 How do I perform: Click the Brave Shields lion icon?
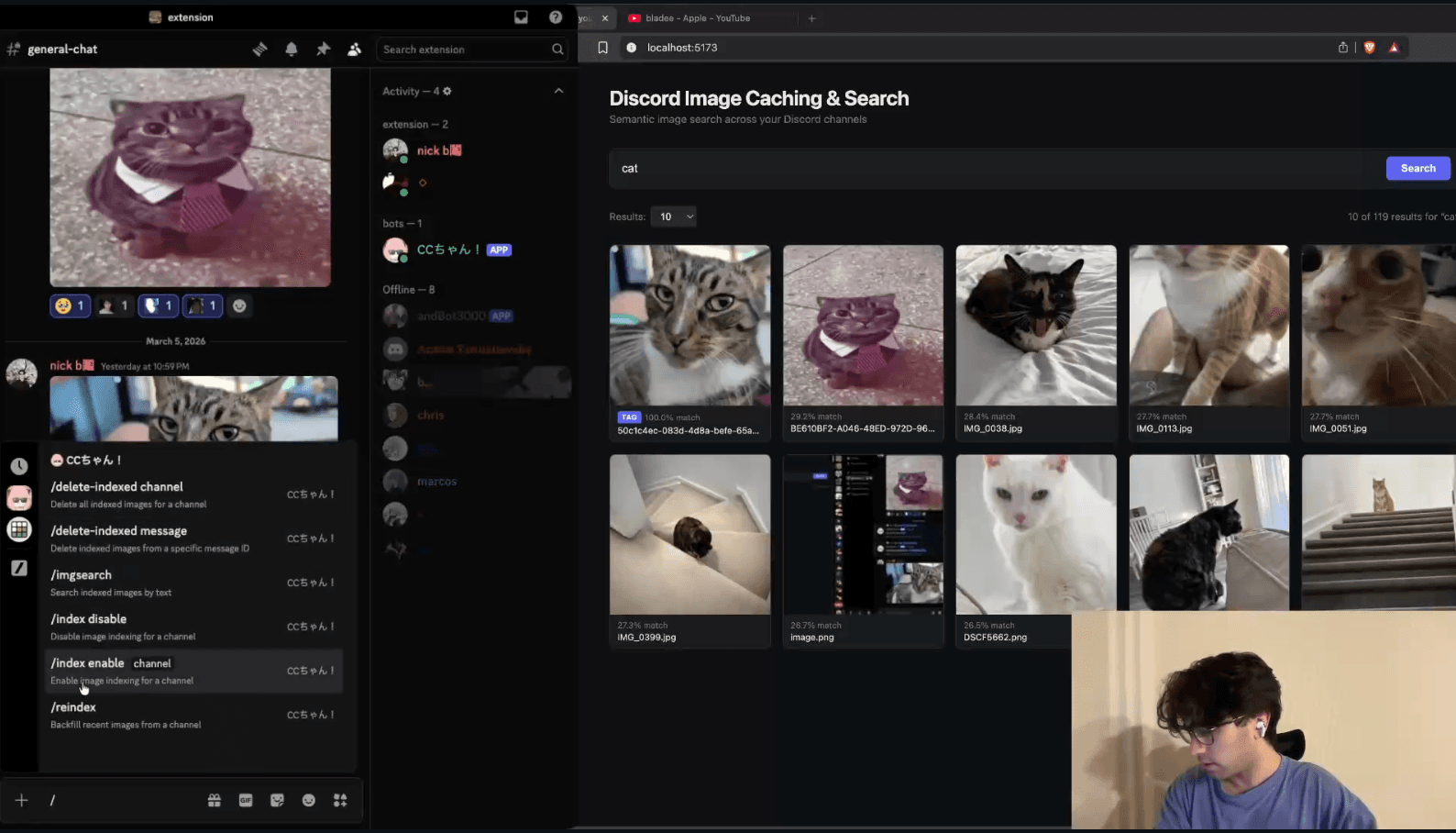click(1369, 48)
